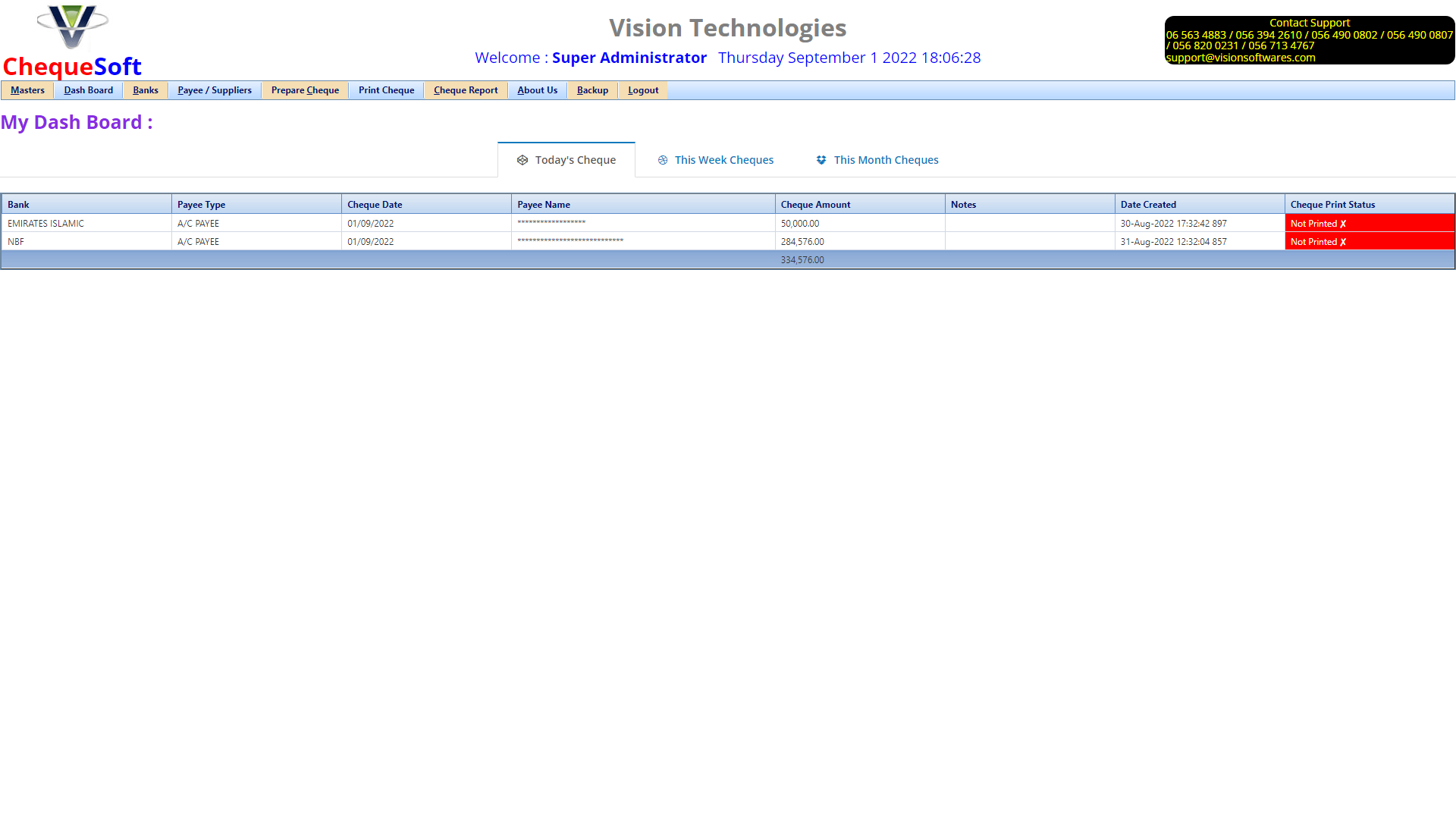Open the Cheque Report section
1456x819 pixels.
(466, 90)
